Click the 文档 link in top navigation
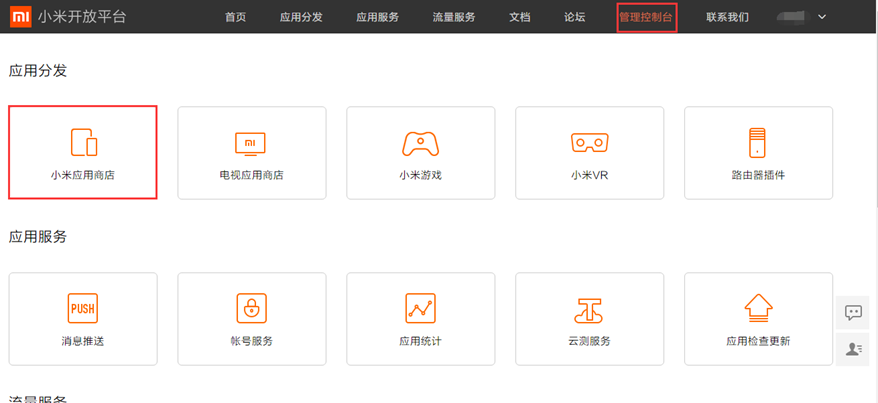 [x=519, y=17]
